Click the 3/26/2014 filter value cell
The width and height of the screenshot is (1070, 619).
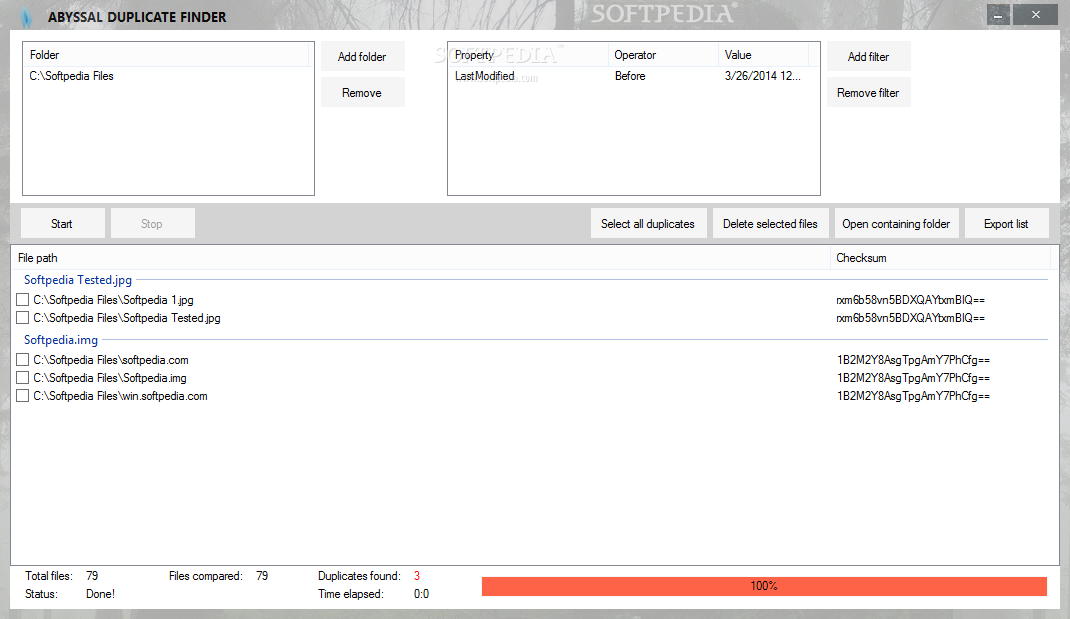763,76
